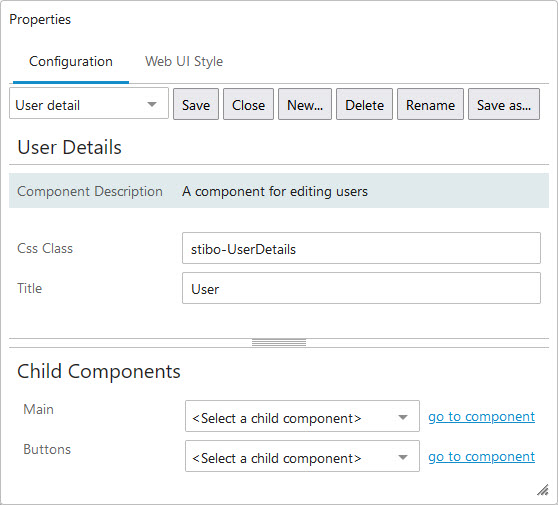
Task: Delete the current configuration
Action: pyautogui.click(x=364, y=104)
